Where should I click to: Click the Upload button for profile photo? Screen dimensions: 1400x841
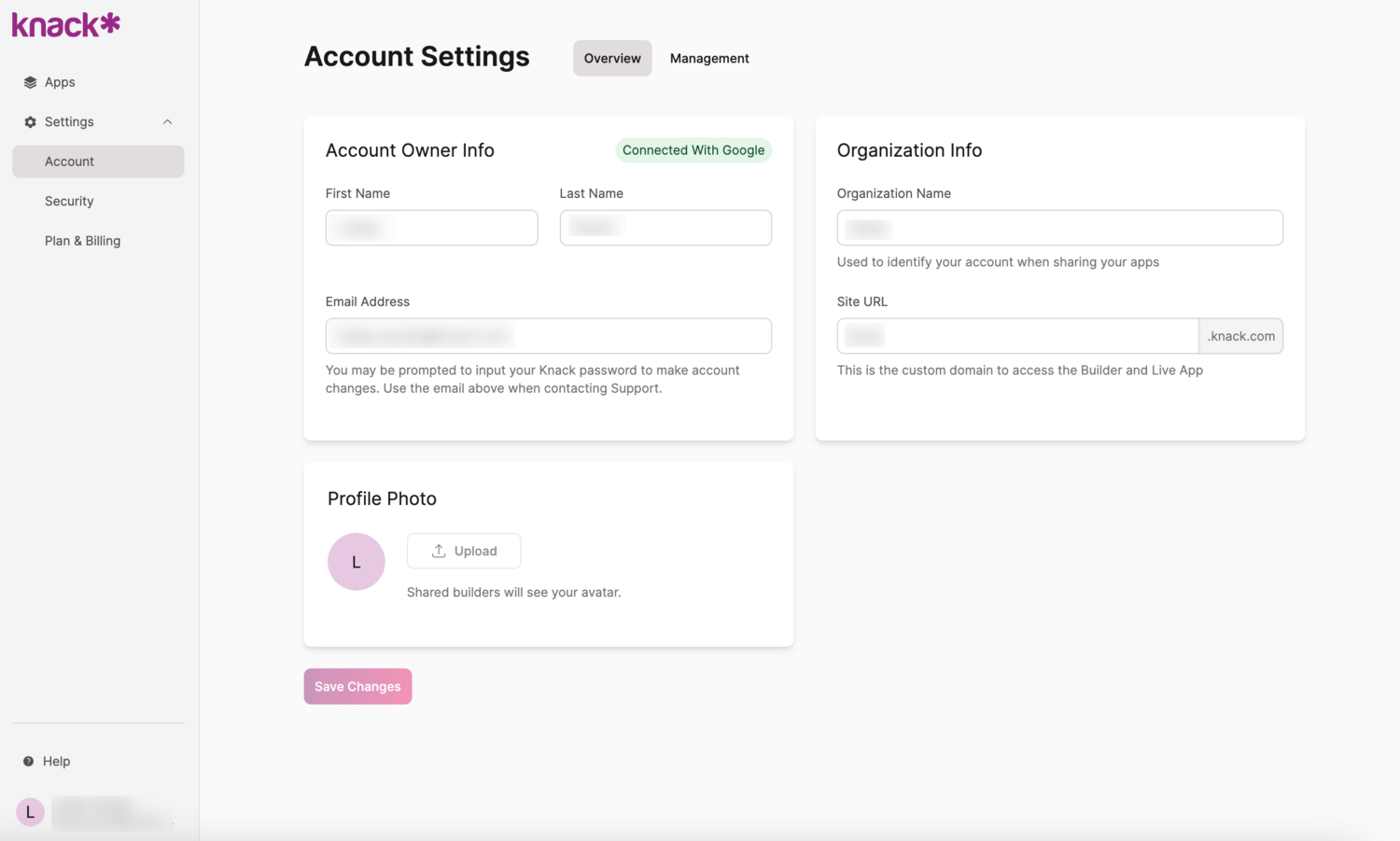point(464,551)
